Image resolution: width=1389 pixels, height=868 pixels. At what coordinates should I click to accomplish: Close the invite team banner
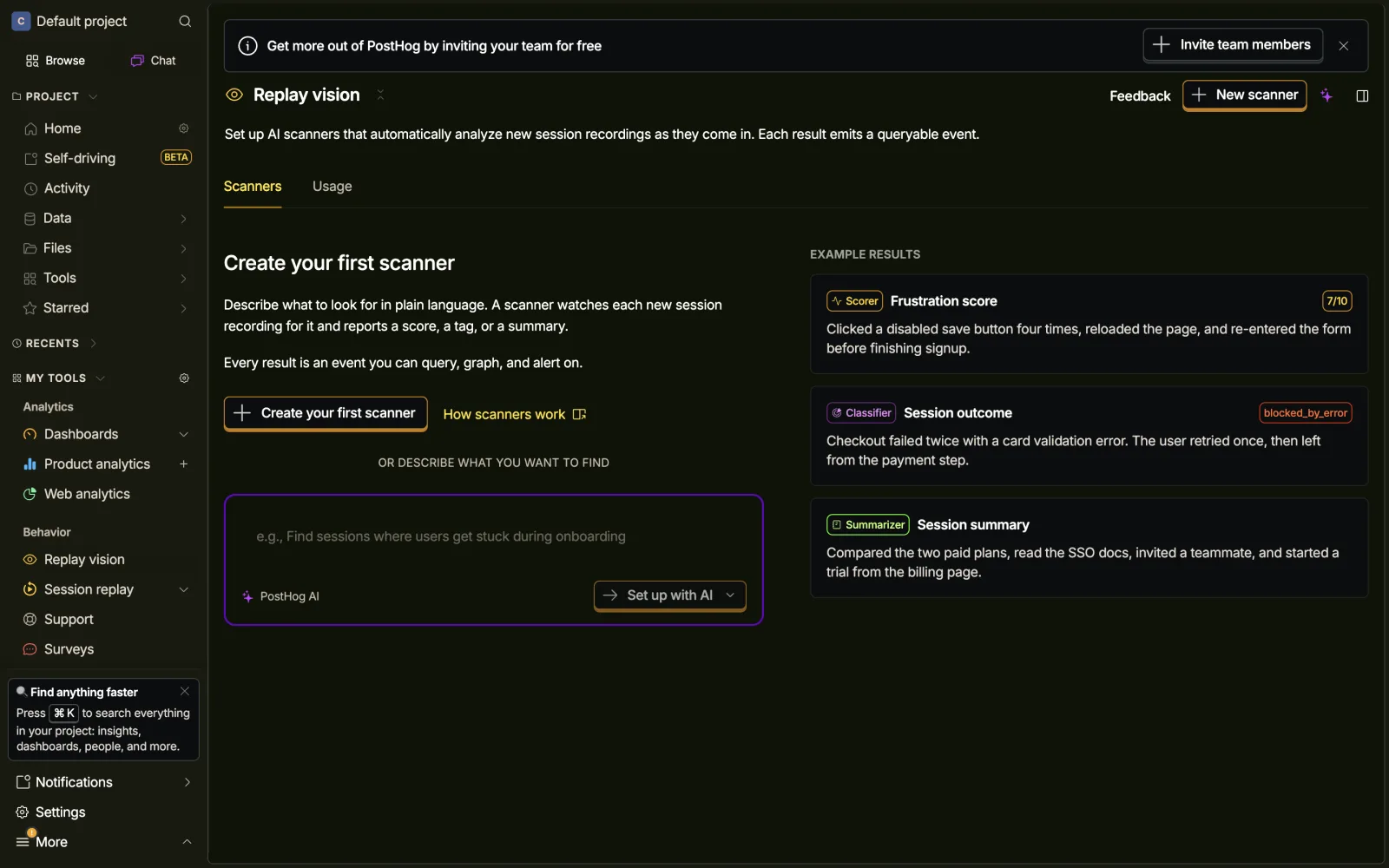coord(1344,46)
